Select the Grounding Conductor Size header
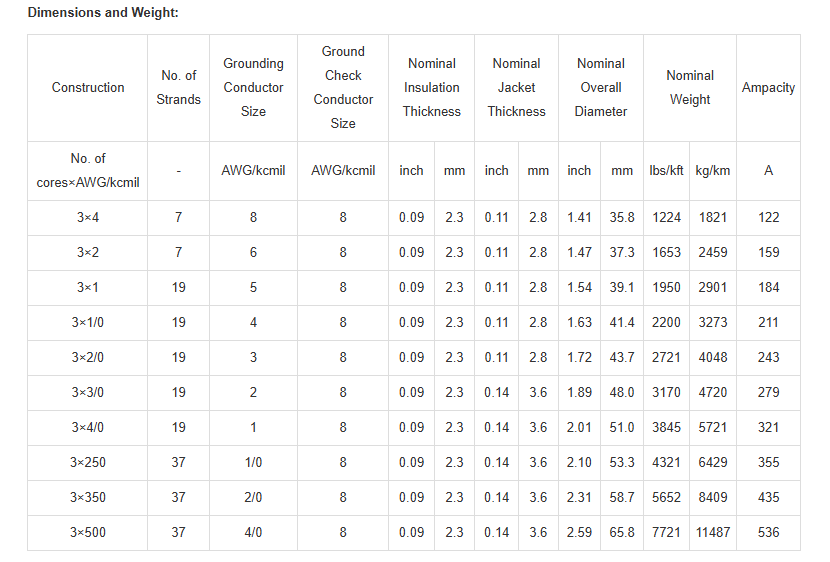 click(x=253, y=87)
